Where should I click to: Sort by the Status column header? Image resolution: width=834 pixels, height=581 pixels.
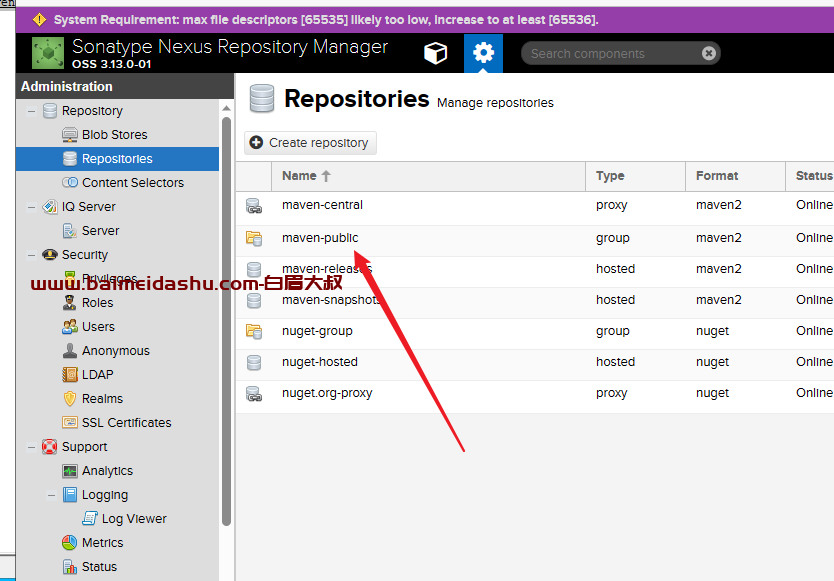pyautogui.click(x=810, y=176)
